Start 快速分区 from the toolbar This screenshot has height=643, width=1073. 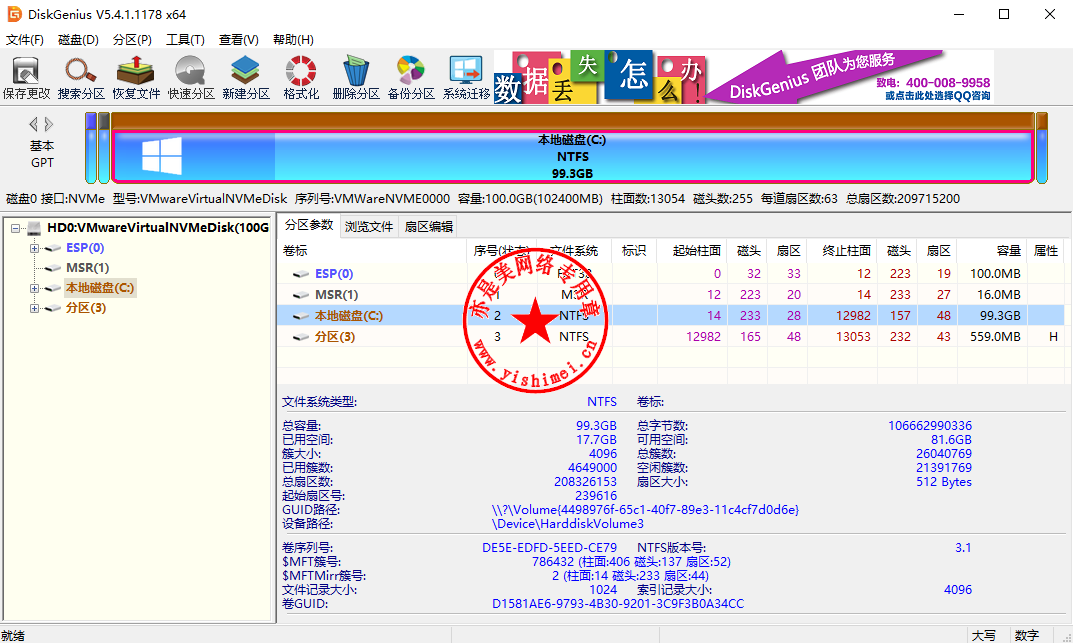pos(191,78)
